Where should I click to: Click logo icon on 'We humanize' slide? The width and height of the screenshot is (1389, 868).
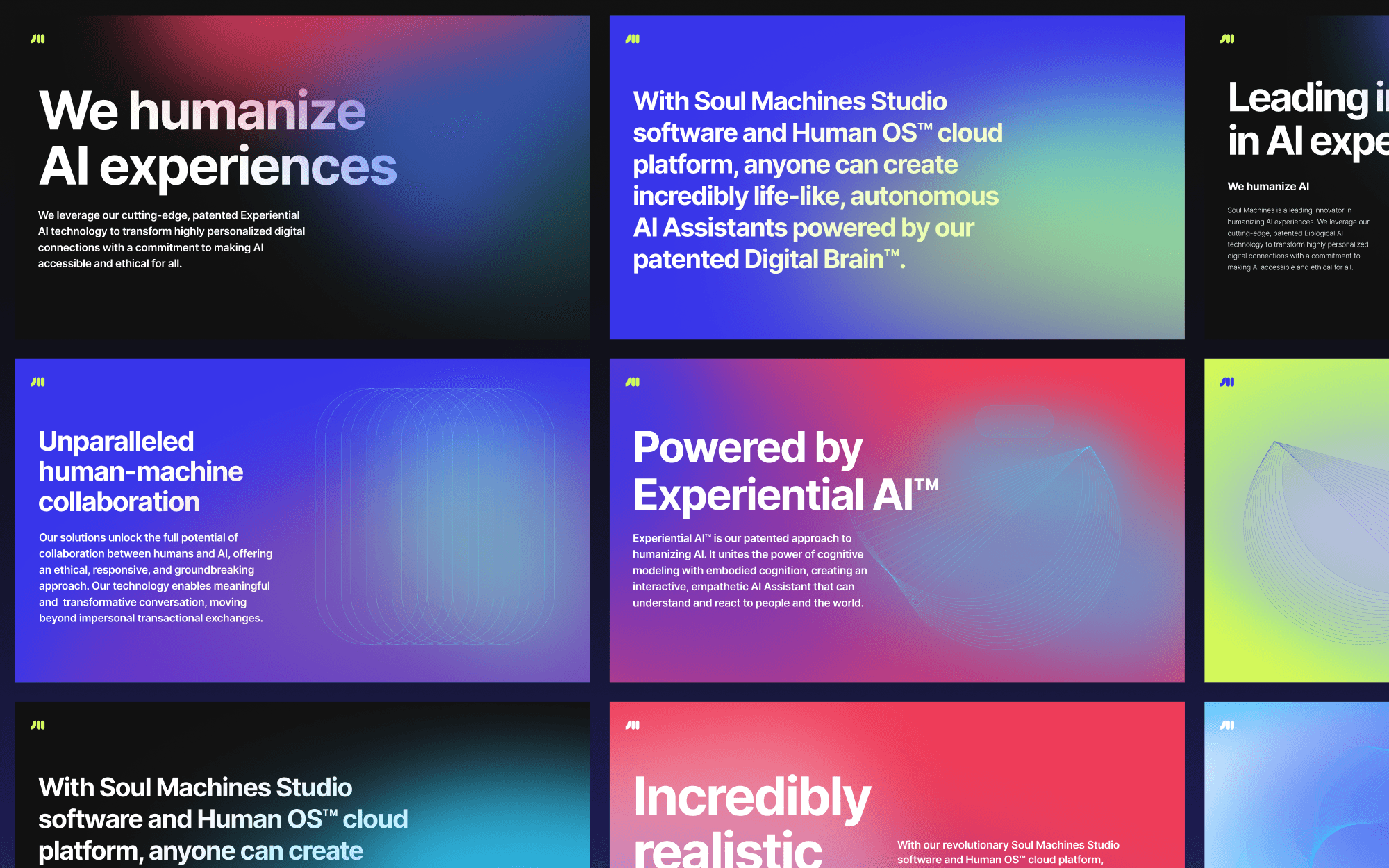tap(38, 39)
